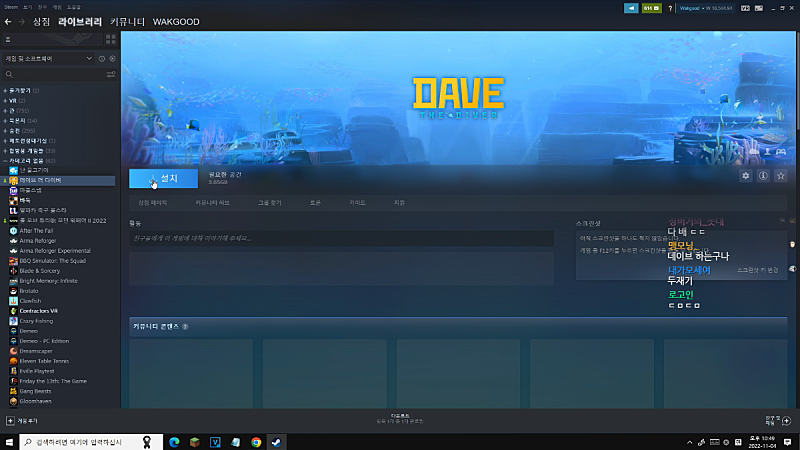Go to the 커뮤니티 tab

coord(128,22)
